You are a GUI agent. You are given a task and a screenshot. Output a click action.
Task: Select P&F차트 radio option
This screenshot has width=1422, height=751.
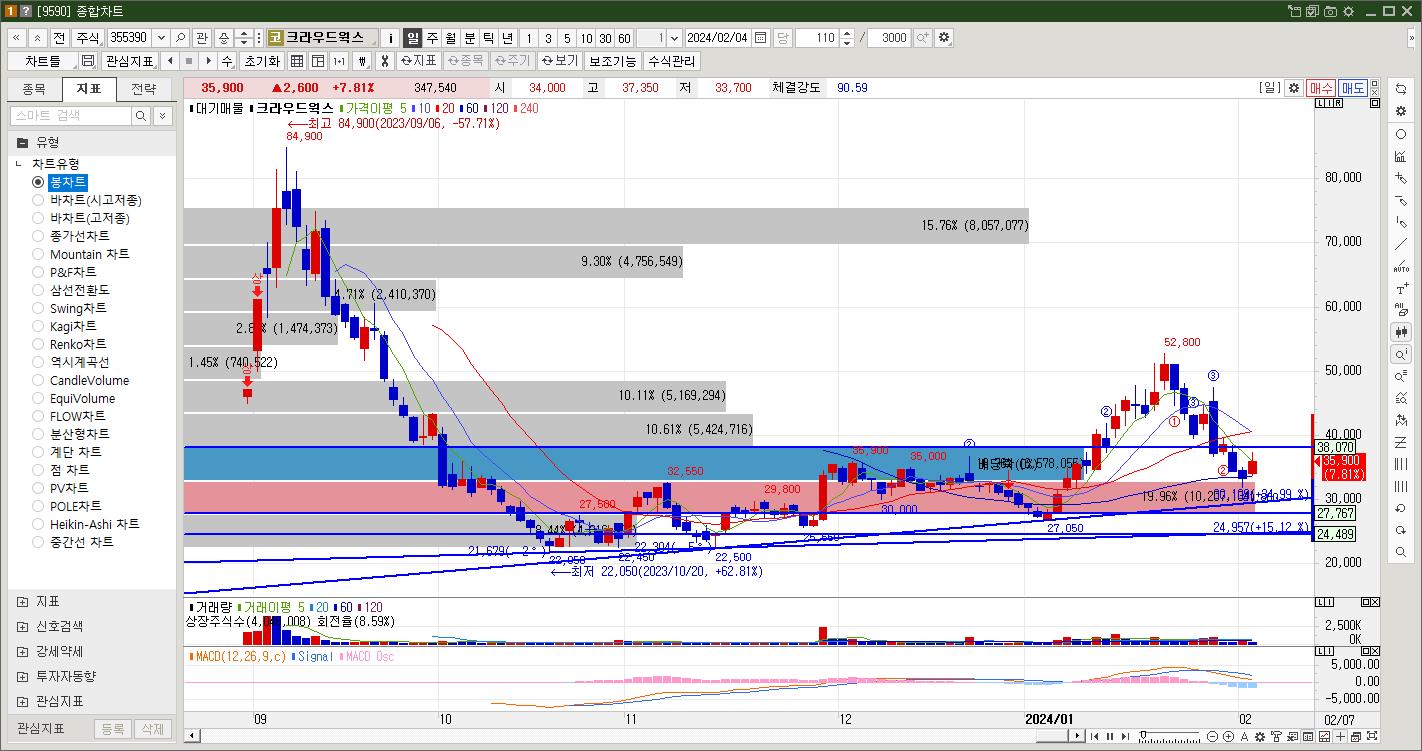(38, 272)
